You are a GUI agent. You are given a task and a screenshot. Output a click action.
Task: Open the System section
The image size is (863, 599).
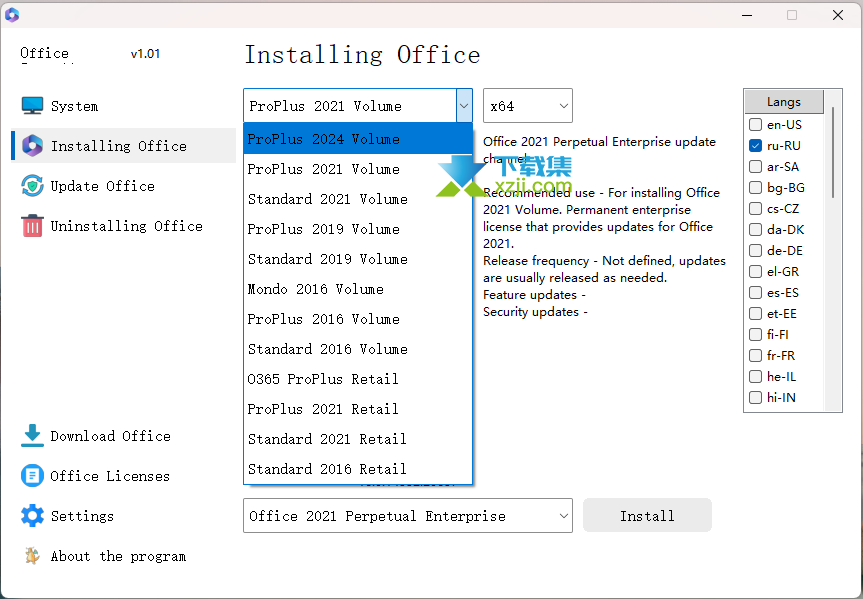[x=74, y=106]
